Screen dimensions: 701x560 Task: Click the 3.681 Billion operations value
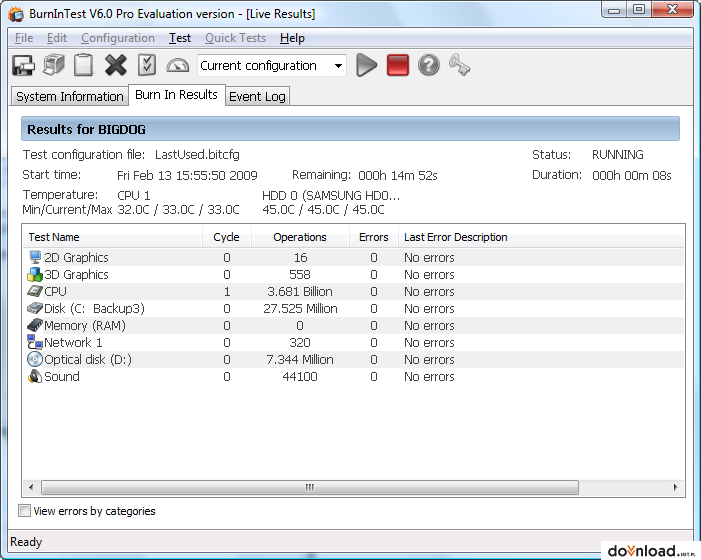(300, 291)
